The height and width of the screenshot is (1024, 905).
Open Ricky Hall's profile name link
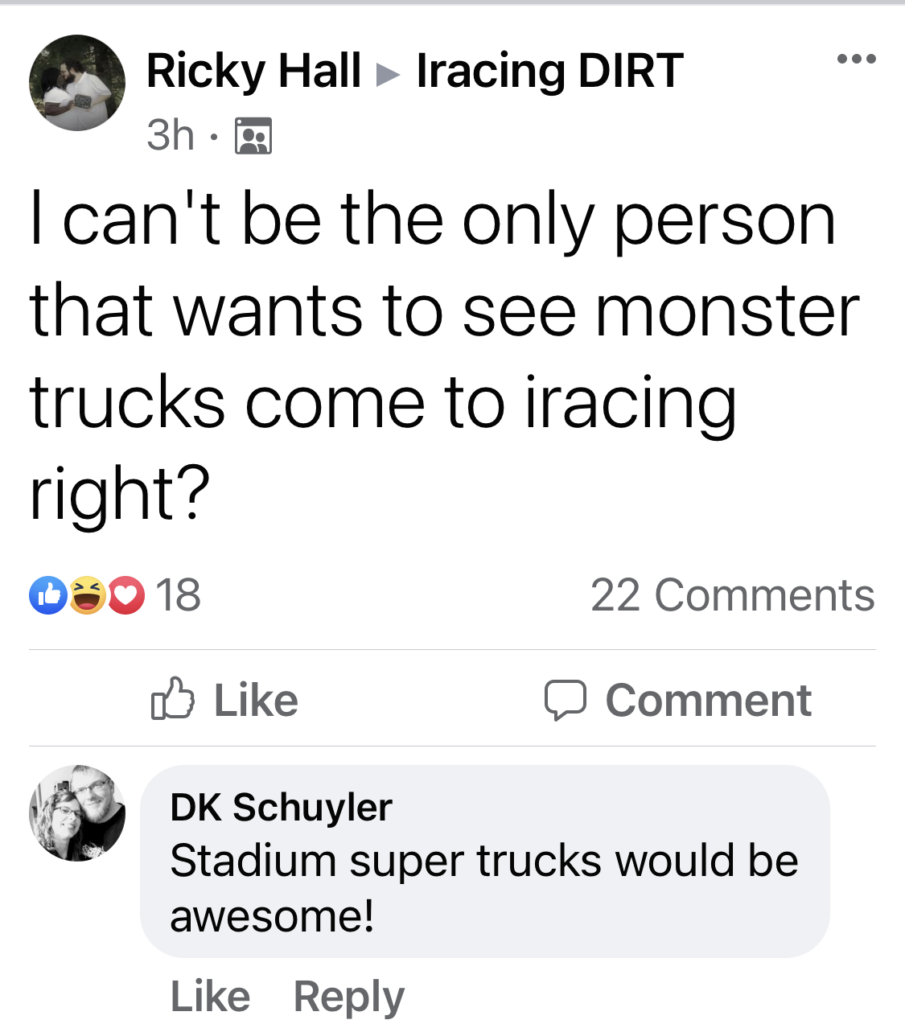254,72
